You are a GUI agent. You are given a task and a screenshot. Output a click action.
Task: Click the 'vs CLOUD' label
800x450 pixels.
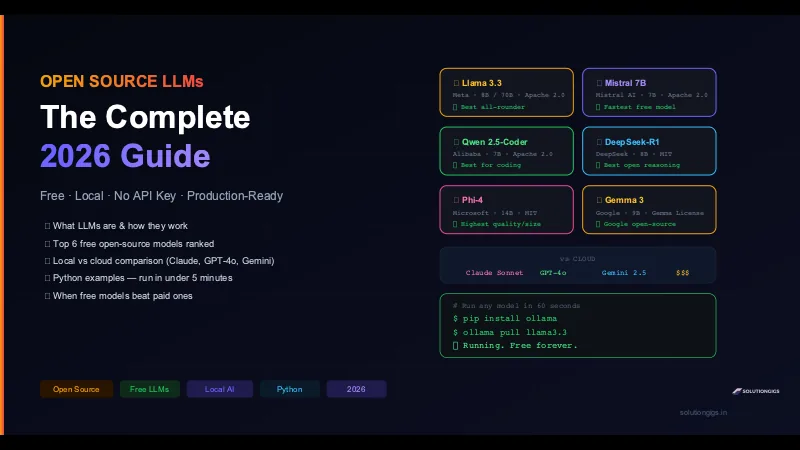click(578, 259)
